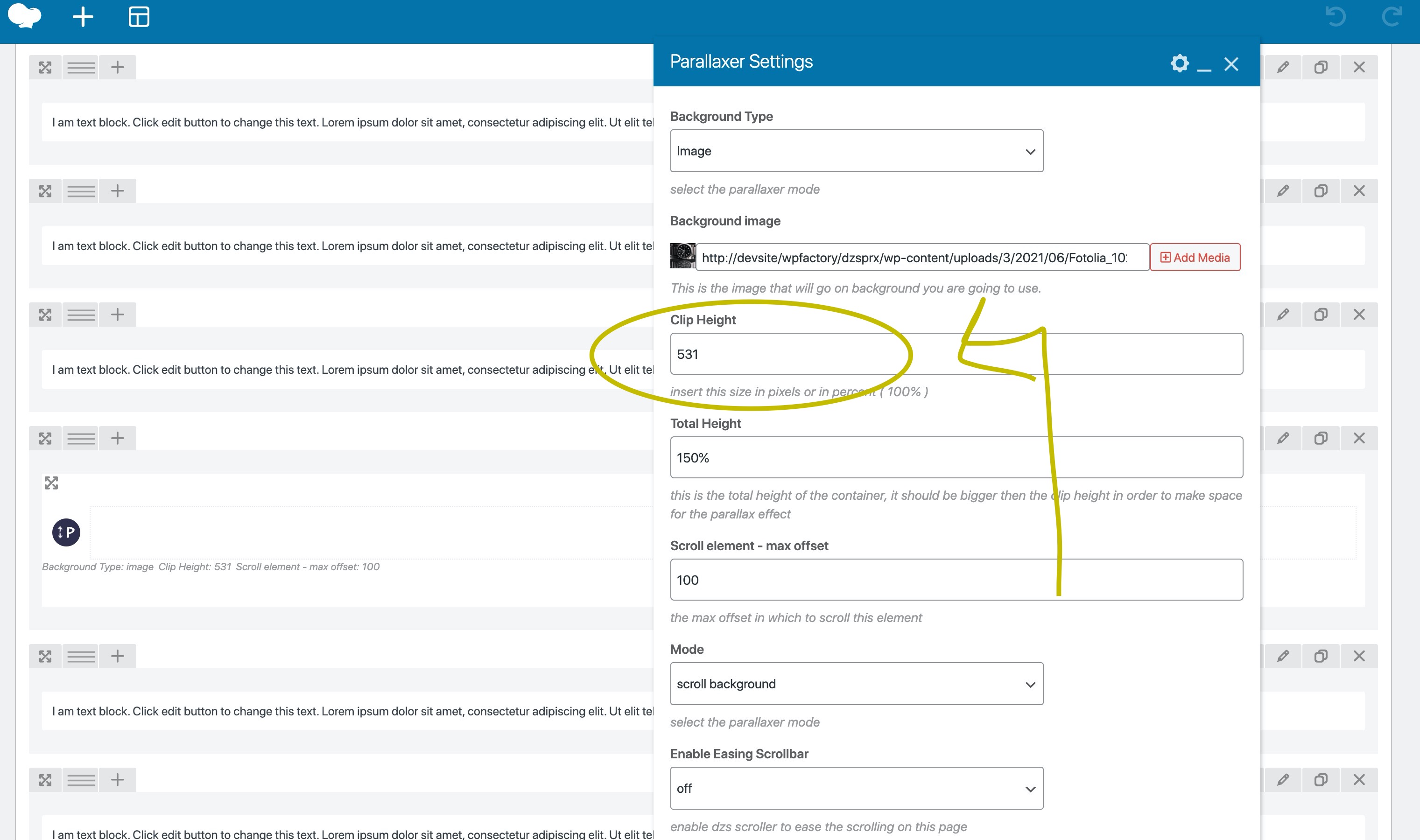Open the Parallaxer Settings gear icon
The image size is (1420, 840).
1180,63
